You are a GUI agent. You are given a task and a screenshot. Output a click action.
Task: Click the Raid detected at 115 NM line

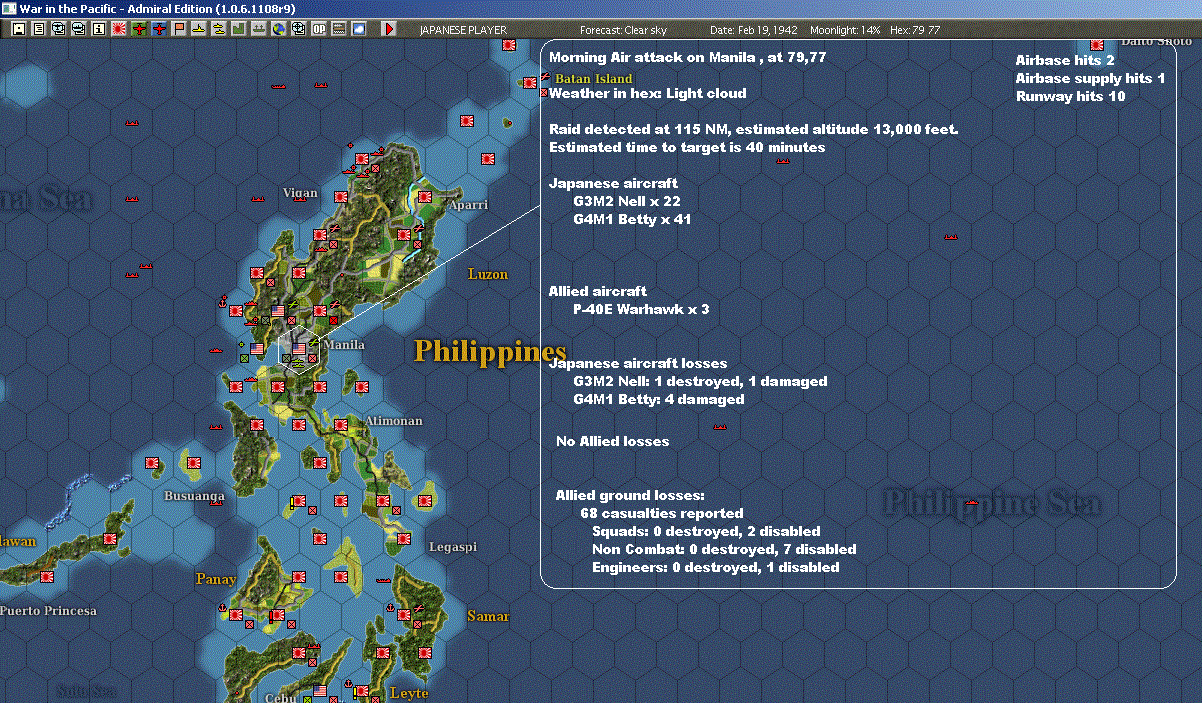(754, 129)
